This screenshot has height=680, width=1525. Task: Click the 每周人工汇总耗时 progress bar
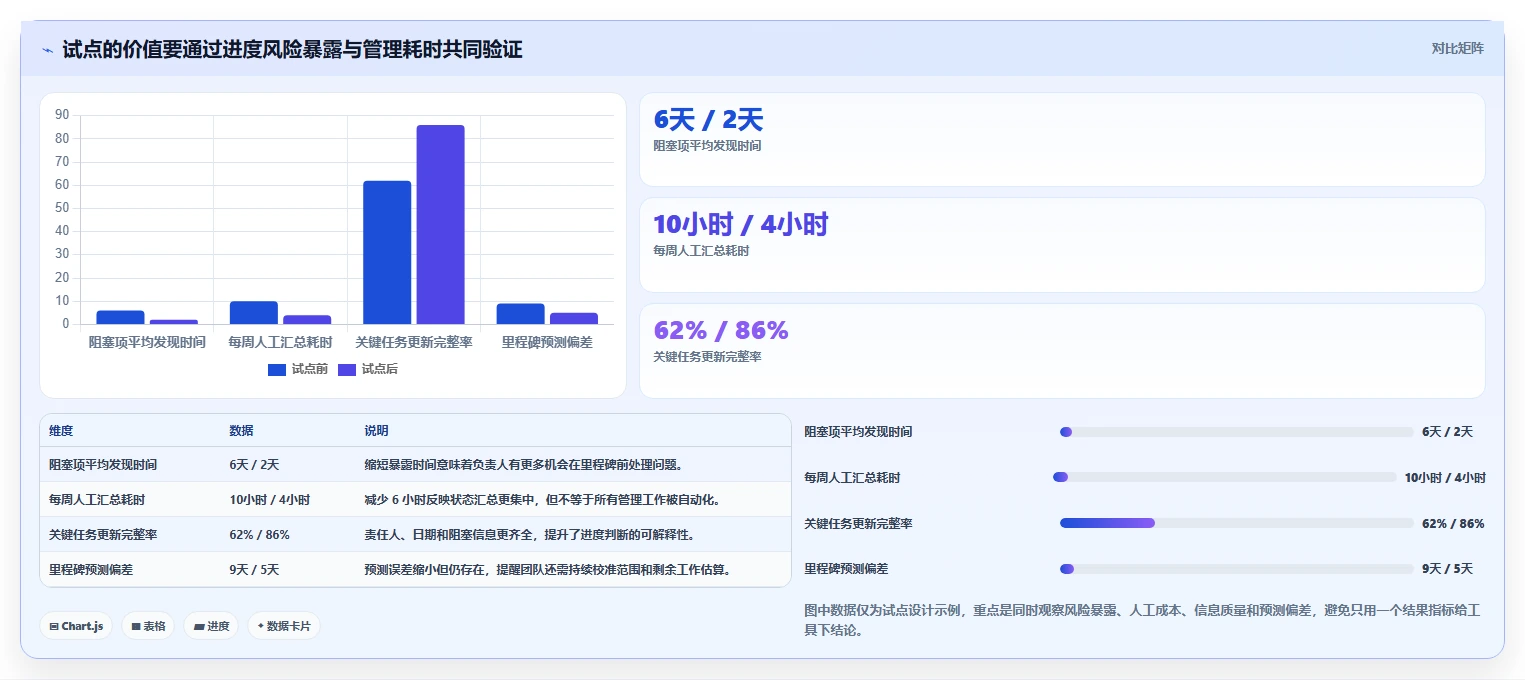click(1224, 477)
